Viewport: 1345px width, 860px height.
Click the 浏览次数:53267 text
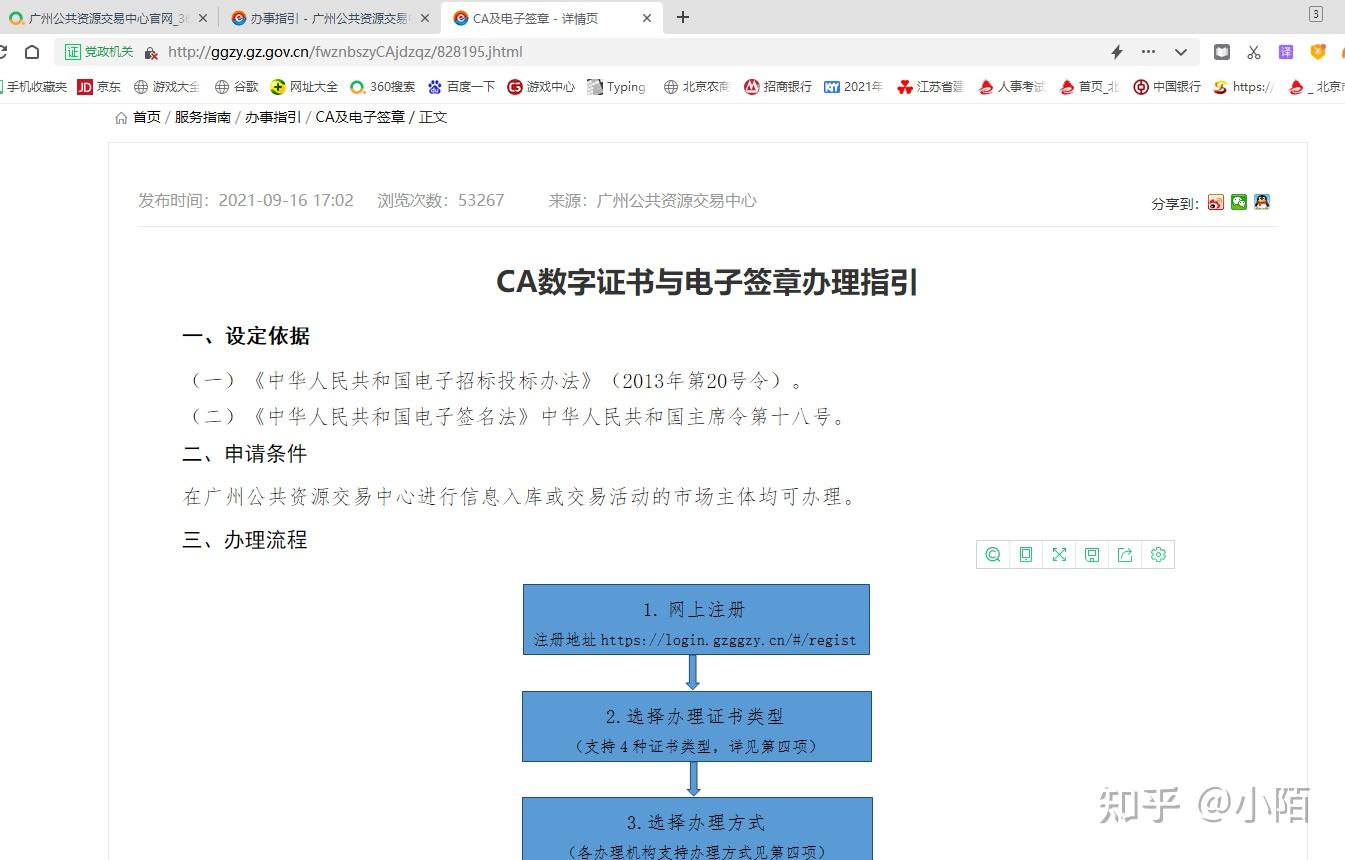441,200
